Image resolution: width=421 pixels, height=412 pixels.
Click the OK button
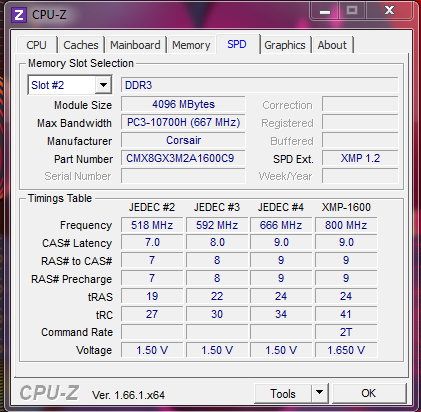pos(369,393)
